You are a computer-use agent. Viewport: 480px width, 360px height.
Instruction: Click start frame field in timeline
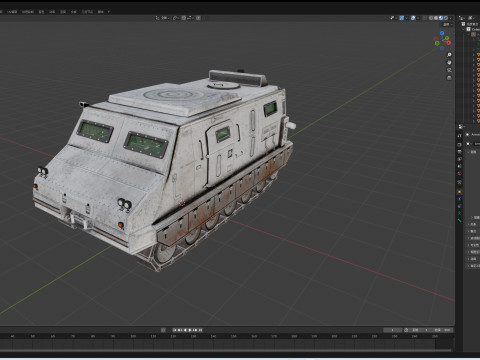420,330
